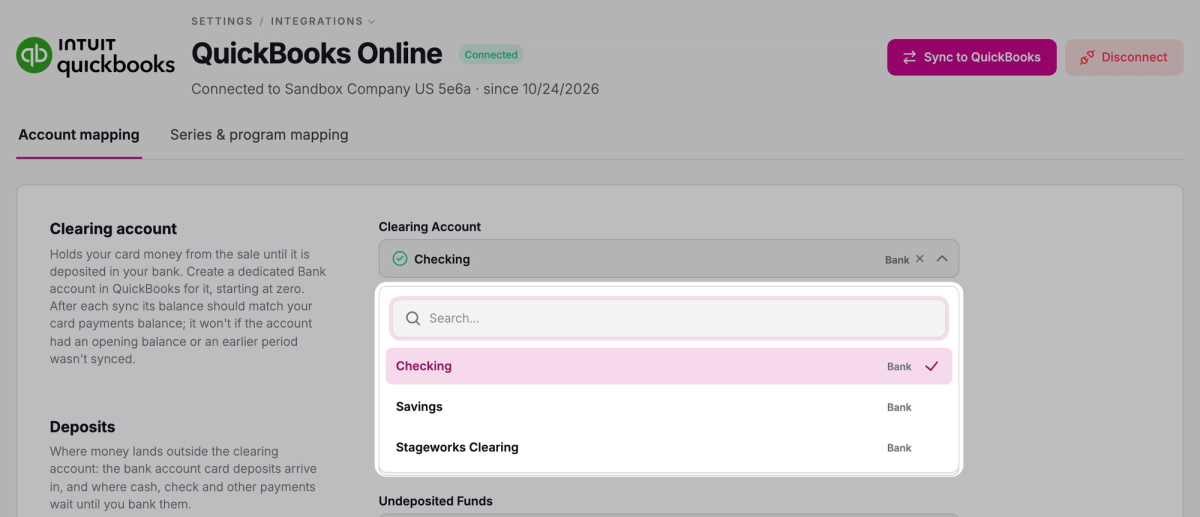
Task: Click the Disconnect button
Action: tap(1124, 57)
